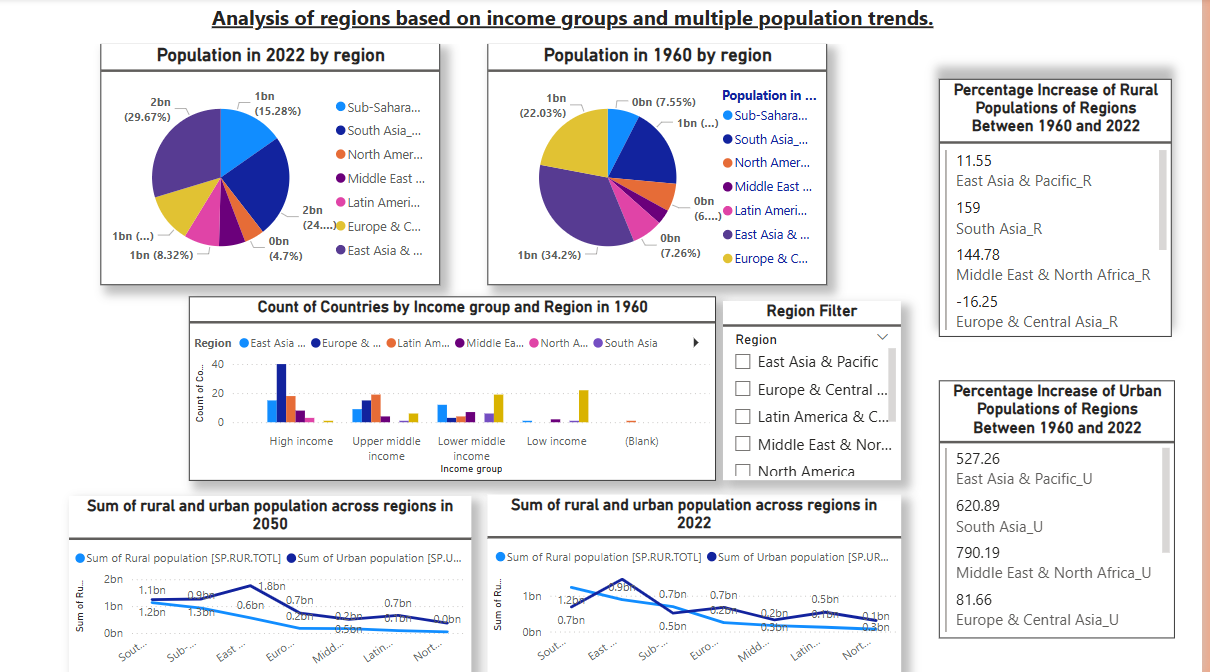Click the Rural Populations card scrollbar
Image resolution: width=1210 pixels, height=672 pixels.
coord(1163,199)
